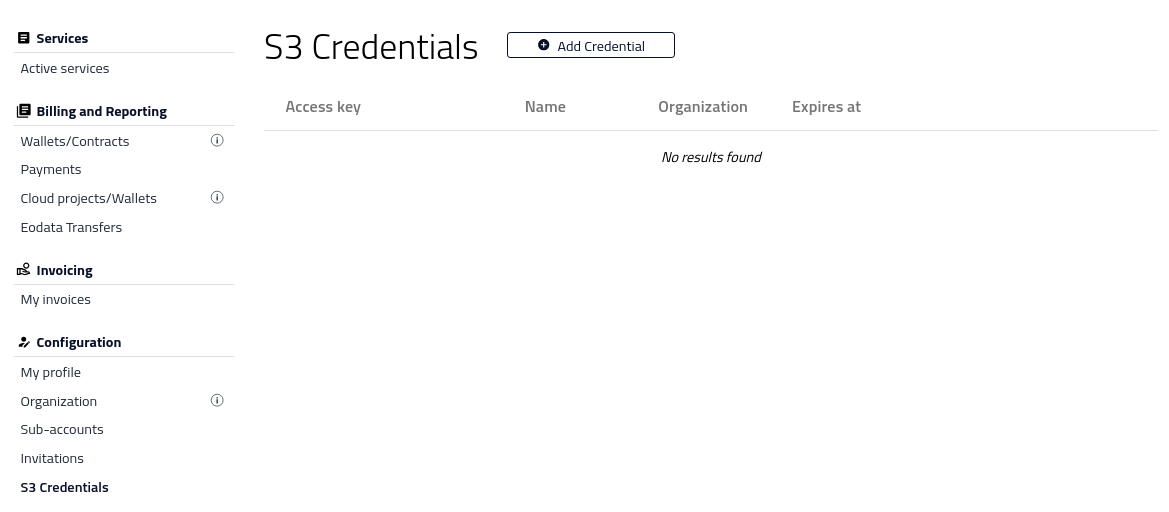1169x512 pixels.
Task: Open the Payments page
Action: coord(51,170)
